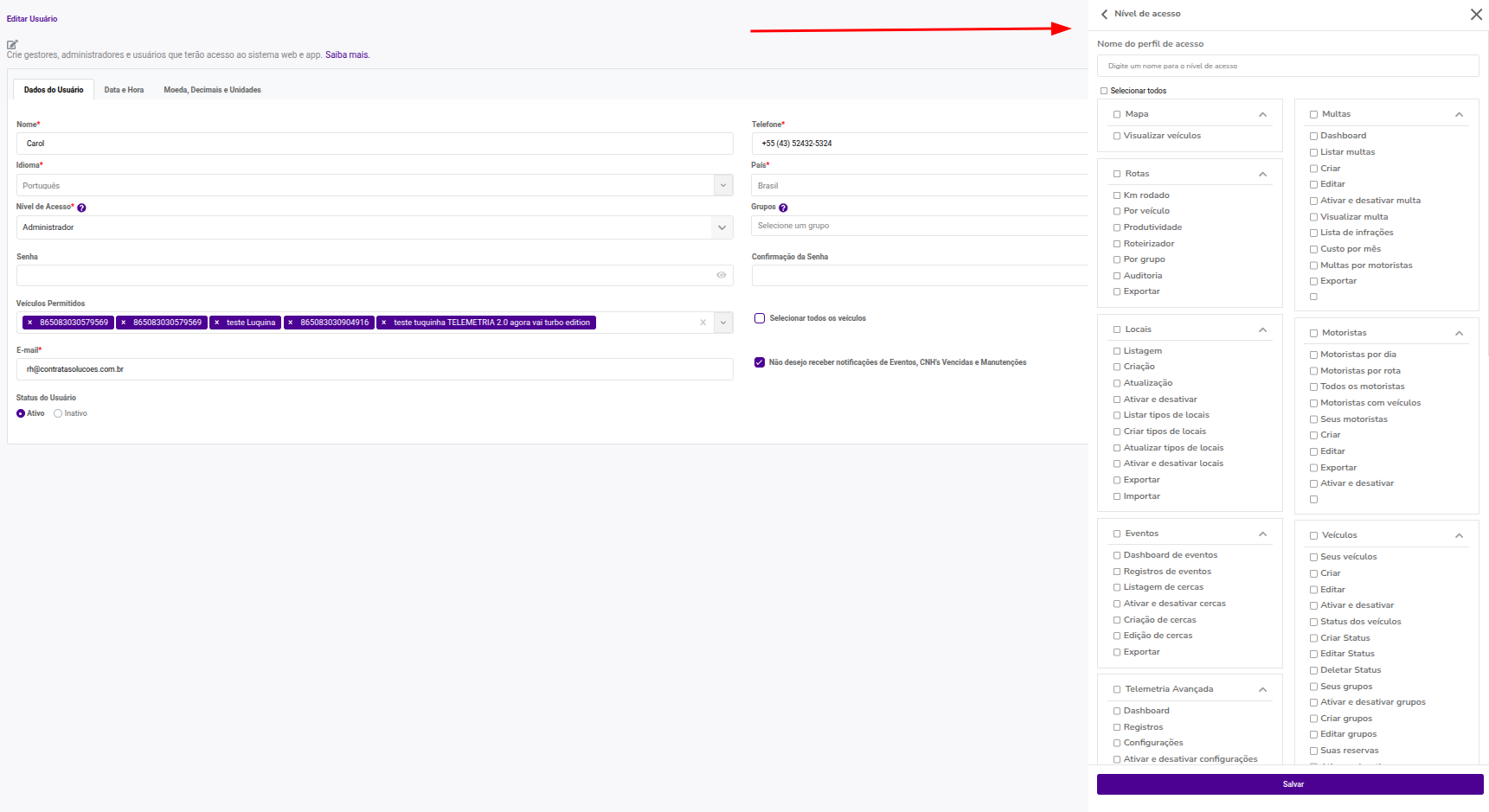Remove vehicle tag 865083030904916
Image resolution: width=1489 pixels, height=812 pixels.
click(291, 323)
